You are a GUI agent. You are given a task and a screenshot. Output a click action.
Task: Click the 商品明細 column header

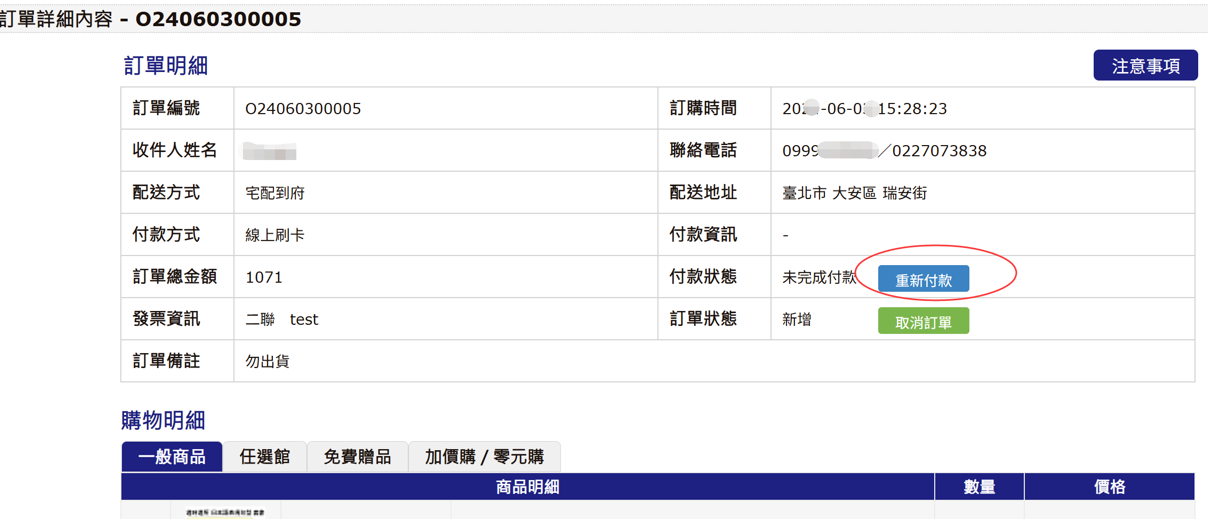coord(527,487)
